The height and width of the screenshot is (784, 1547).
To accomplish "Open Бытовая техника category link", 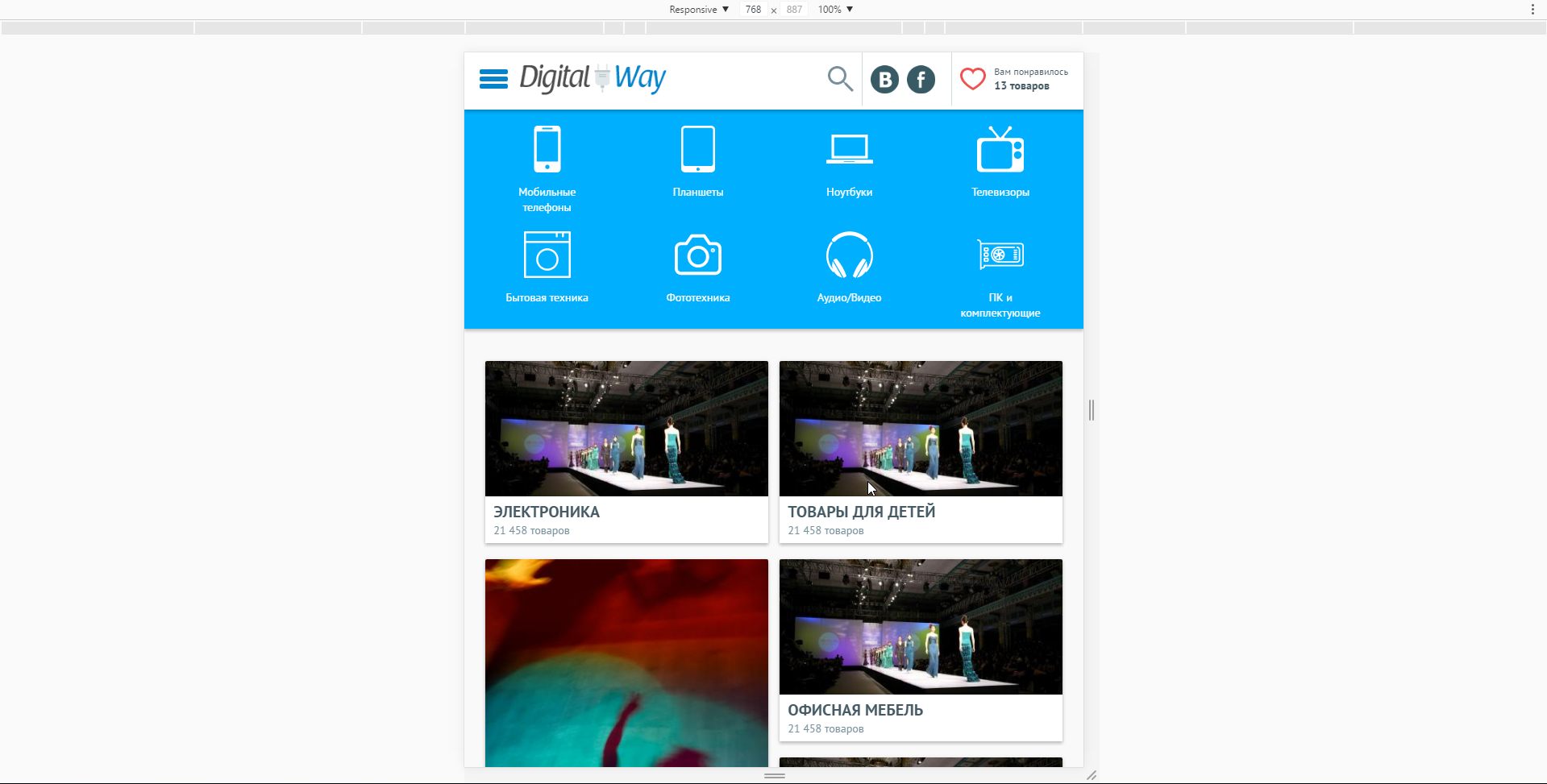I will tap(547, 297).
